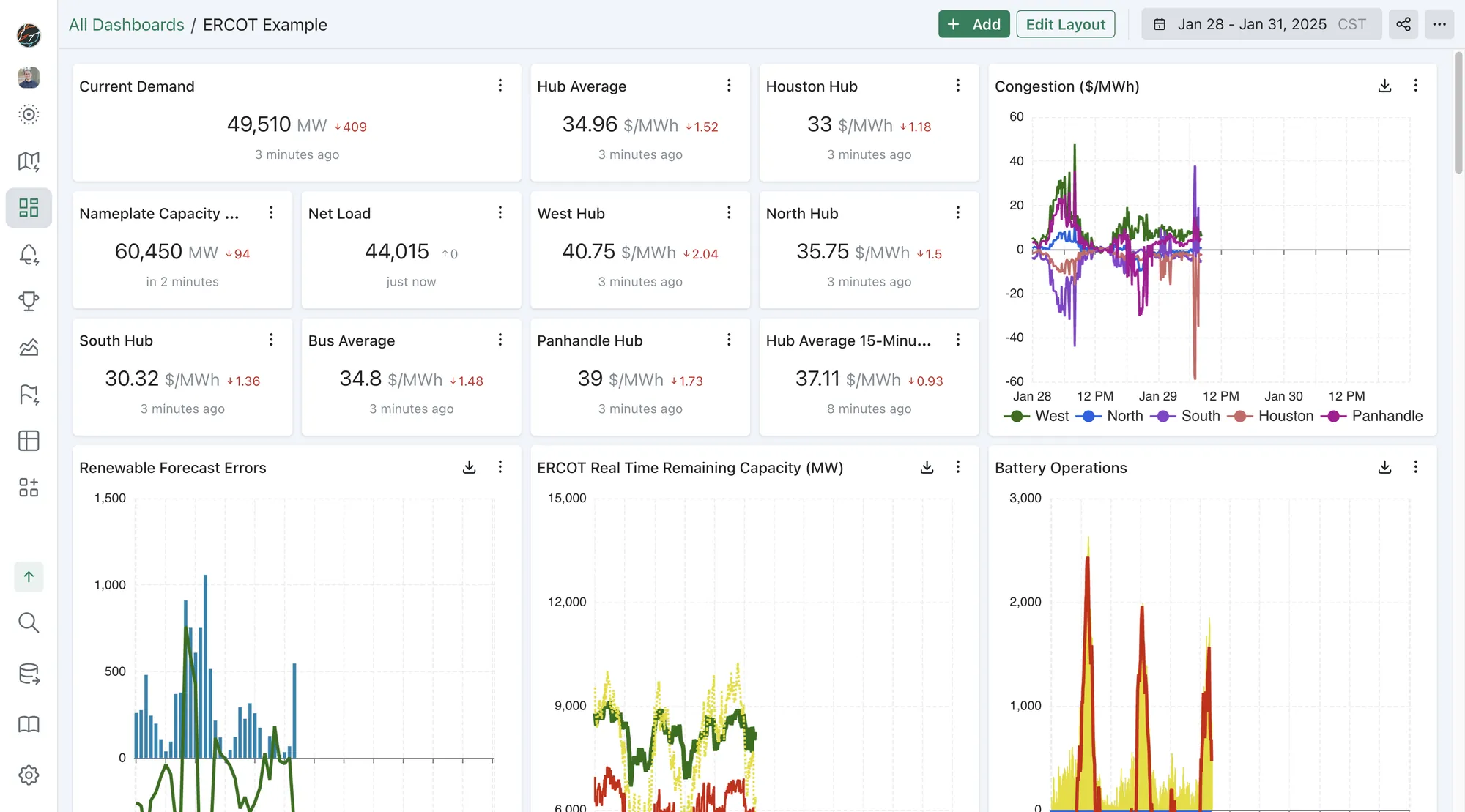
Task: Open the Current Demand card options menu
Action: [500, 86]
